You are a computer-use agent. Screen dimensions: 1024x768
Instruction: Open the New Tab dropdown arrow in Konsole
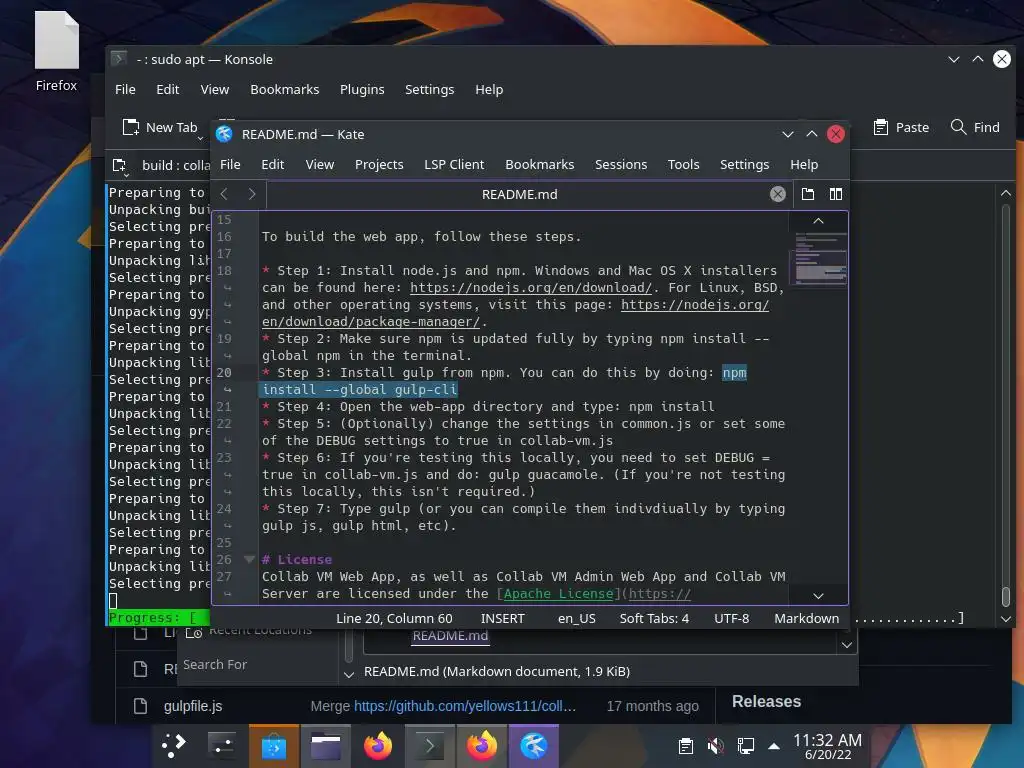[x=200, y=138]
